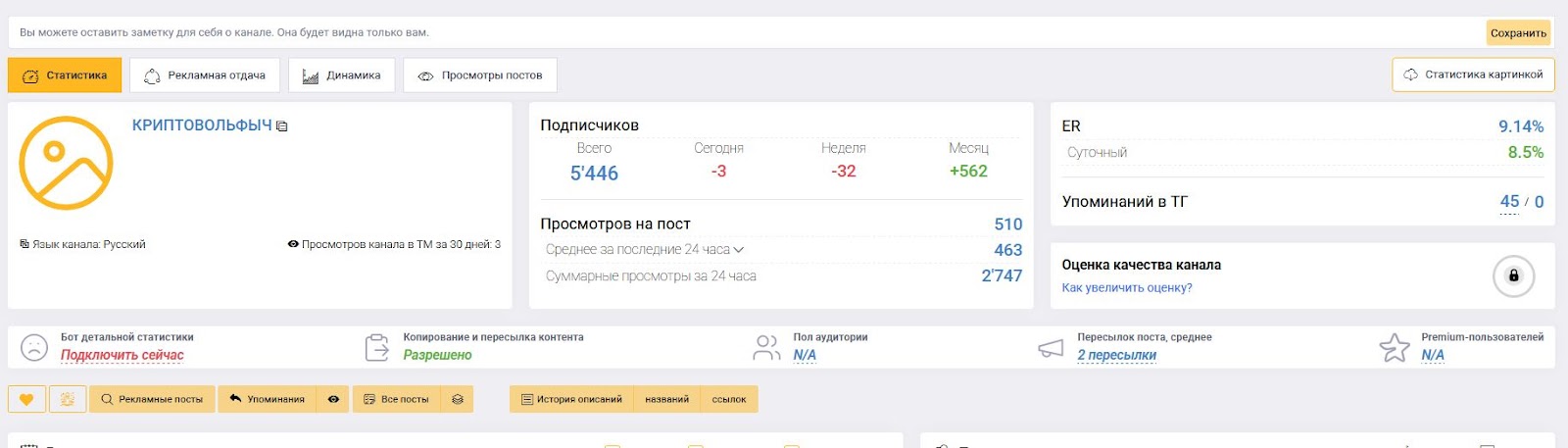Click the channel avatar placeholder image
This screenshot has height=448, width=1568.
tap(66, 163)
